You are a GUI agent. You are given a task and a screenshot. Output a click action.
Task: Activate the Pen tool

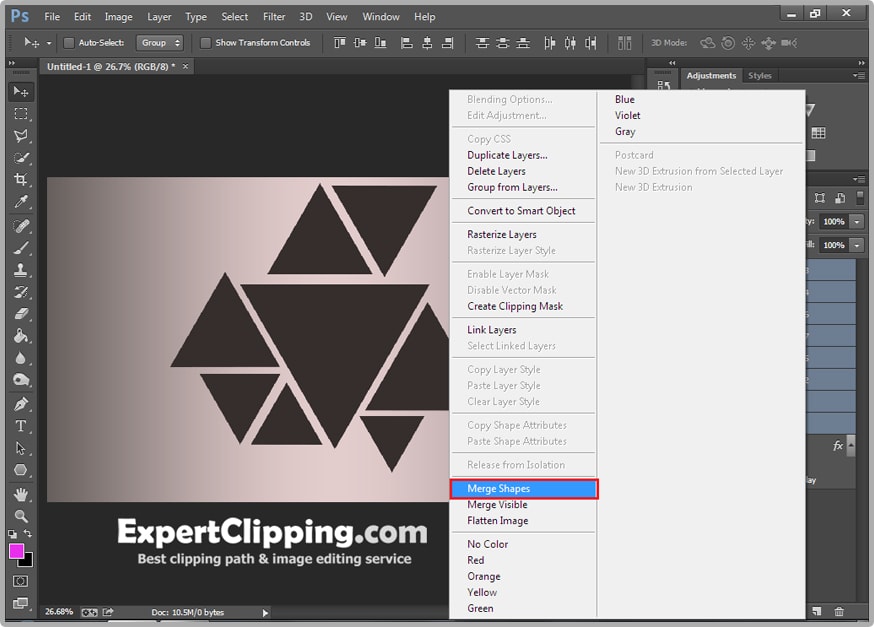pos(20,405)
